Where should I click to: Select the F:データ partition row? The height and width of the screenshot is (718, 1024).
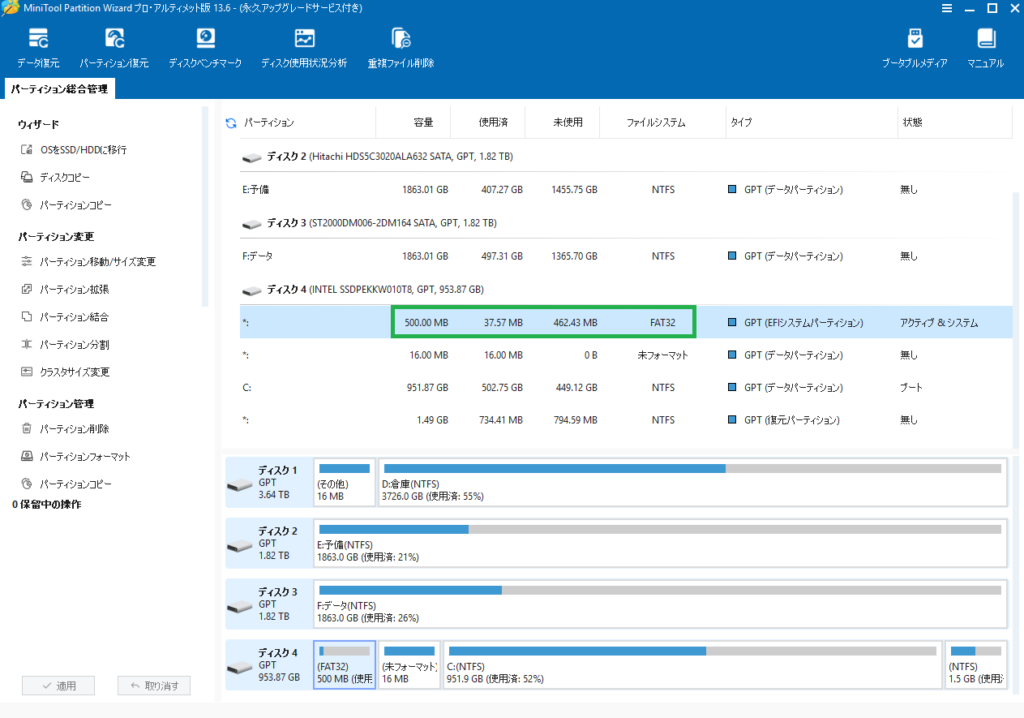click(x=626, y=256)
